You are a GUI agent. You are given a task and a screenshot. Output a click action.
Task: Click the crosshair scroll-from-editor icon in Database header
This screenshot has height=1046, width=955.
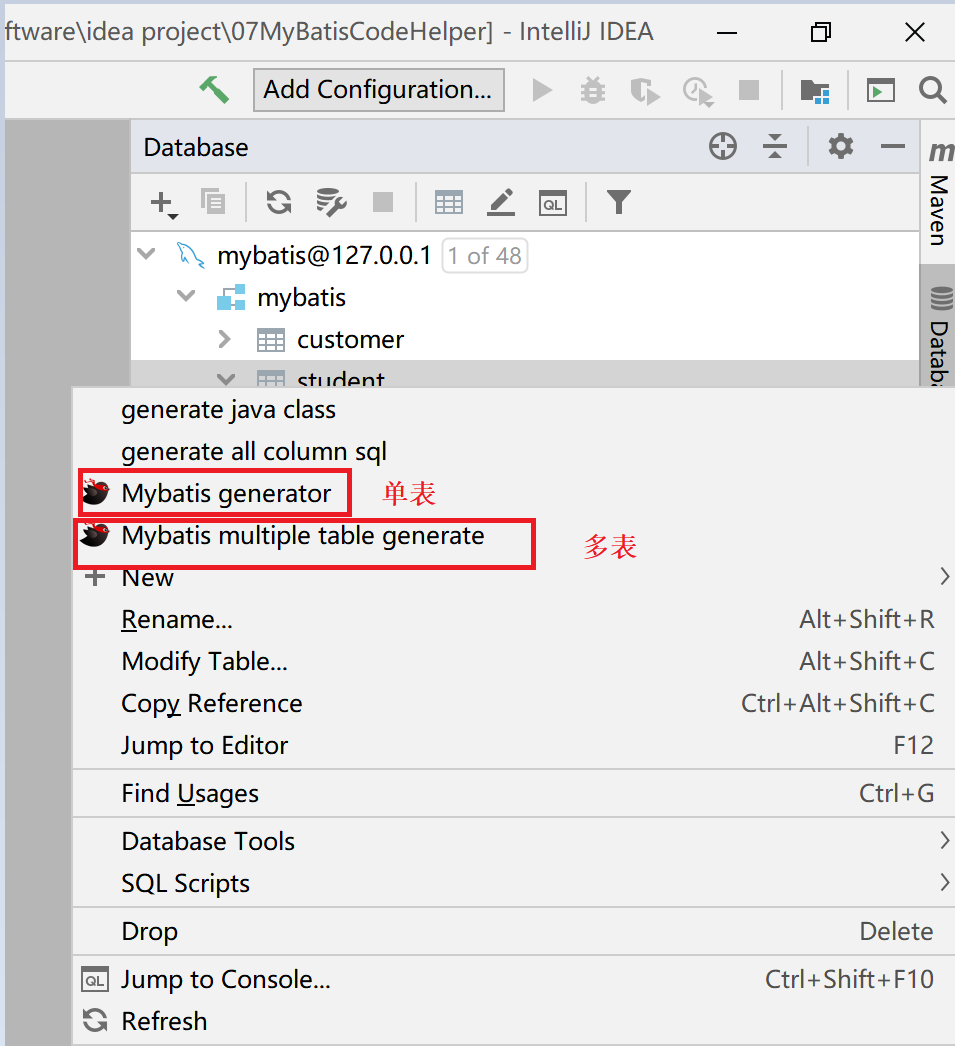[x=723, y=146]
